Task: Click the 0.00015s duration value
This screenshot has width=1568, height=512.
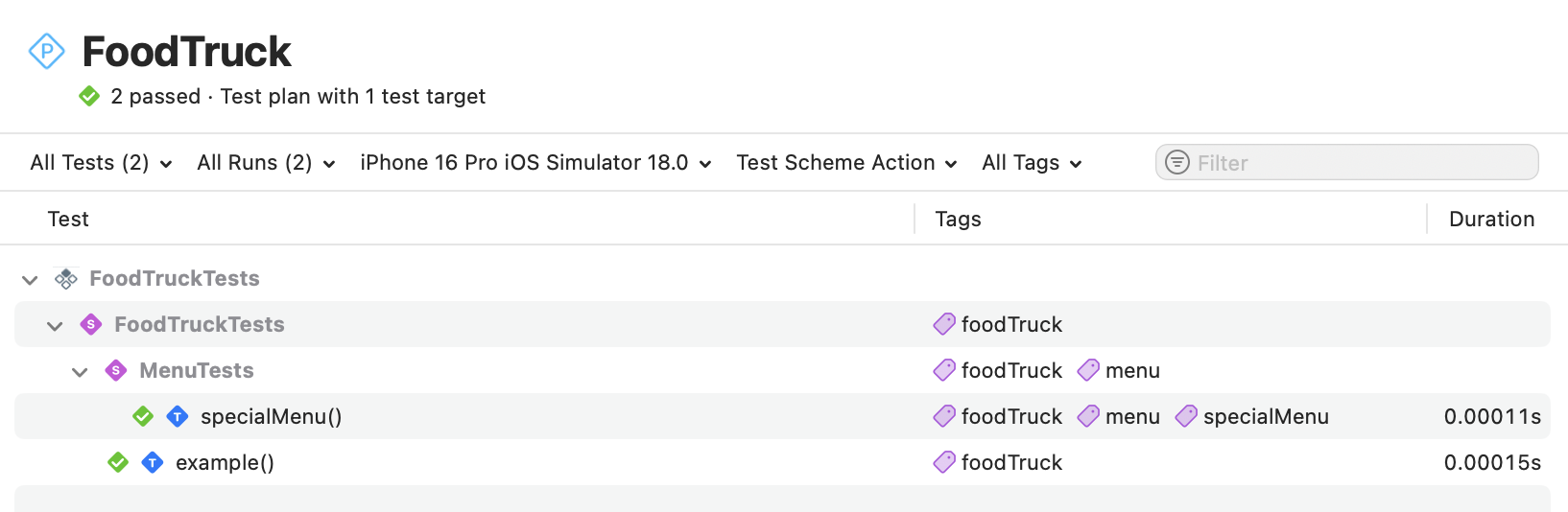Action: (1492, 463)
